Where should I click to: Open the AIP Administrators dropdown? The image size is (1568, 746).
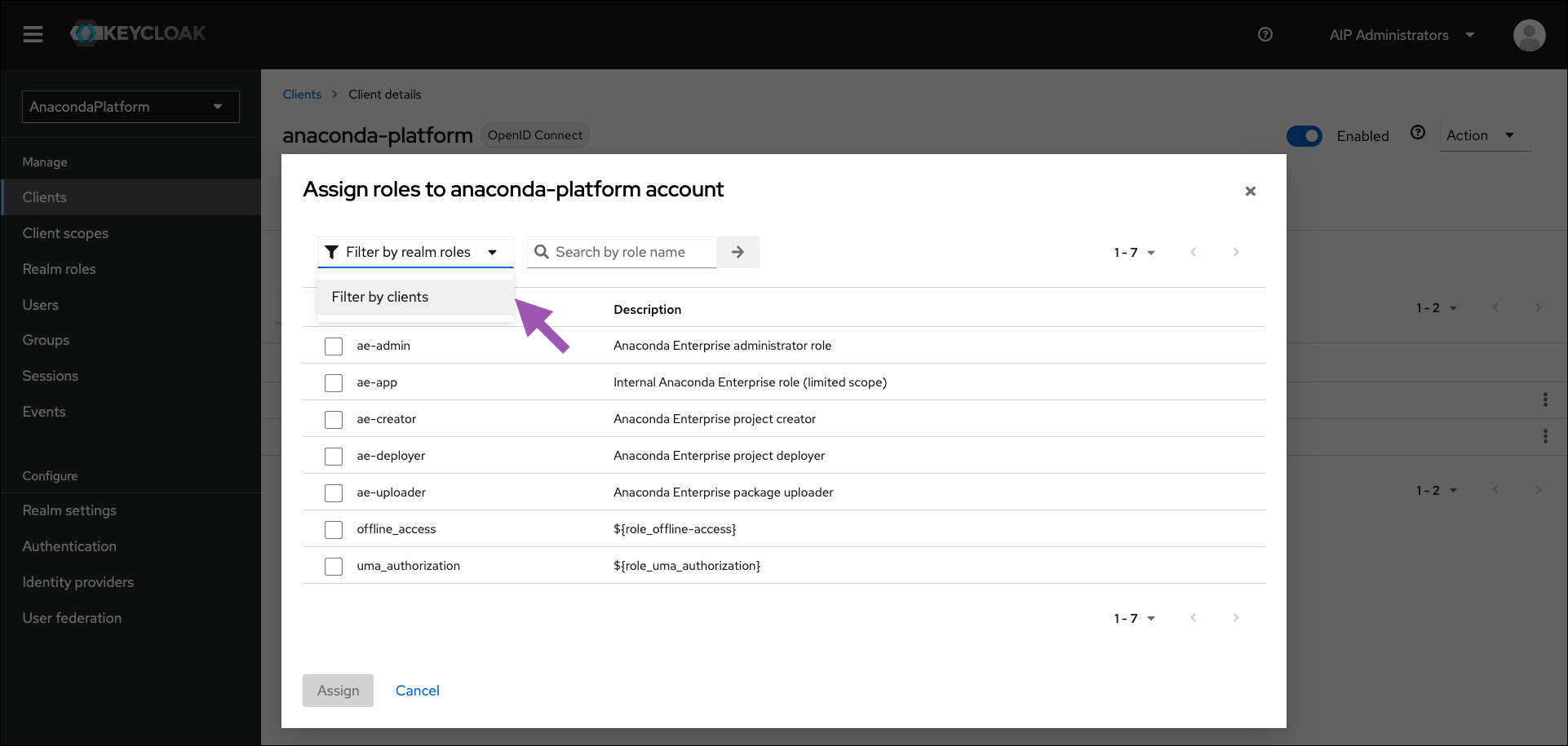[1402, 35]
